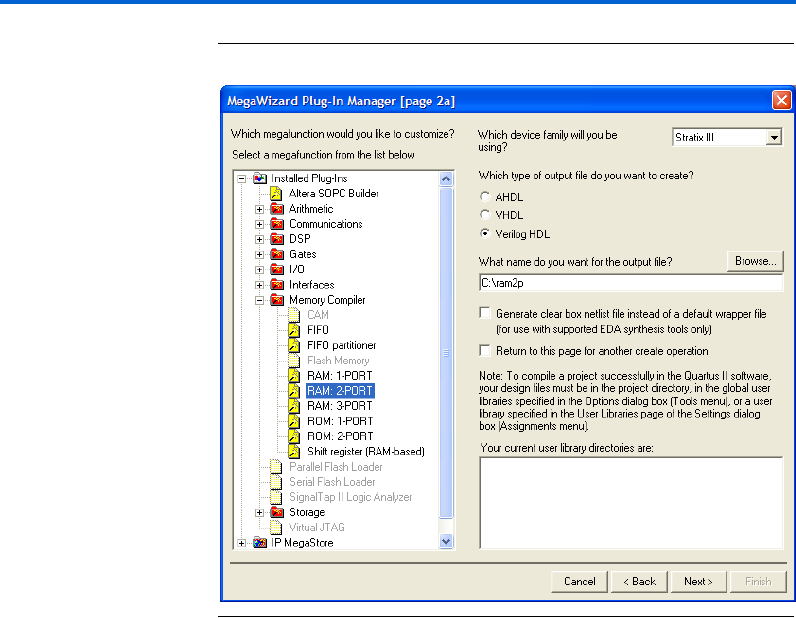Collapse the Installed Plug-Ins tree node

242,179
